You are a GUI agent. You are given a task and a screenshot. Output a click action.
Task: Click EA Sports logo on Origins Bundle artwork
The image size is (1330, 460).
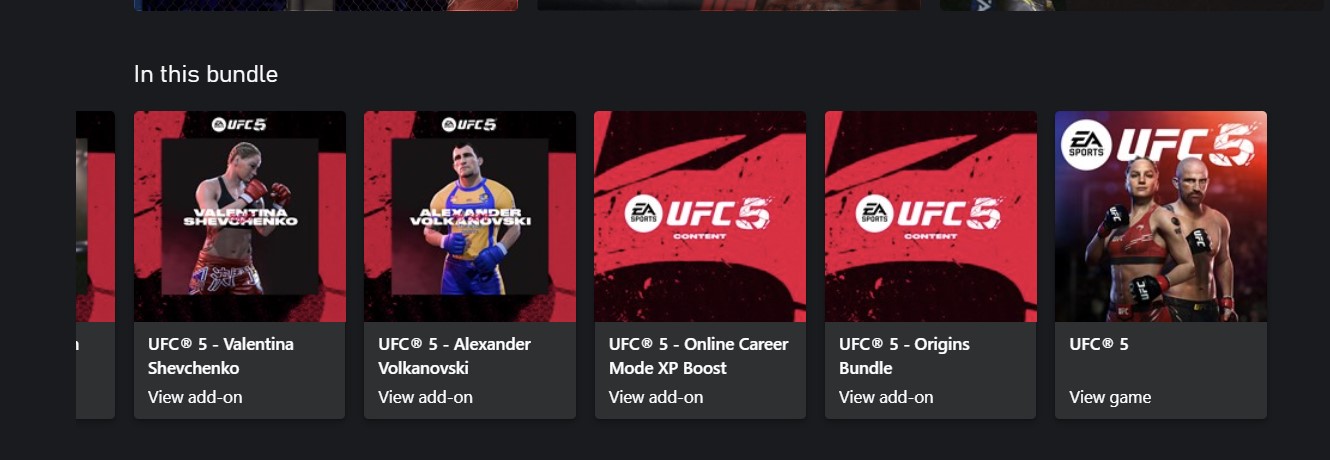pos(874,213)
